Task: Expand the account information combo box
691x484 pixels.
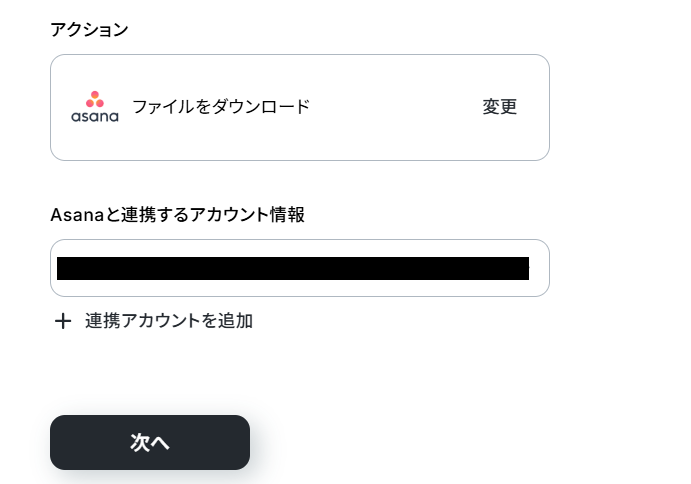Action: [x=300, y=268]
